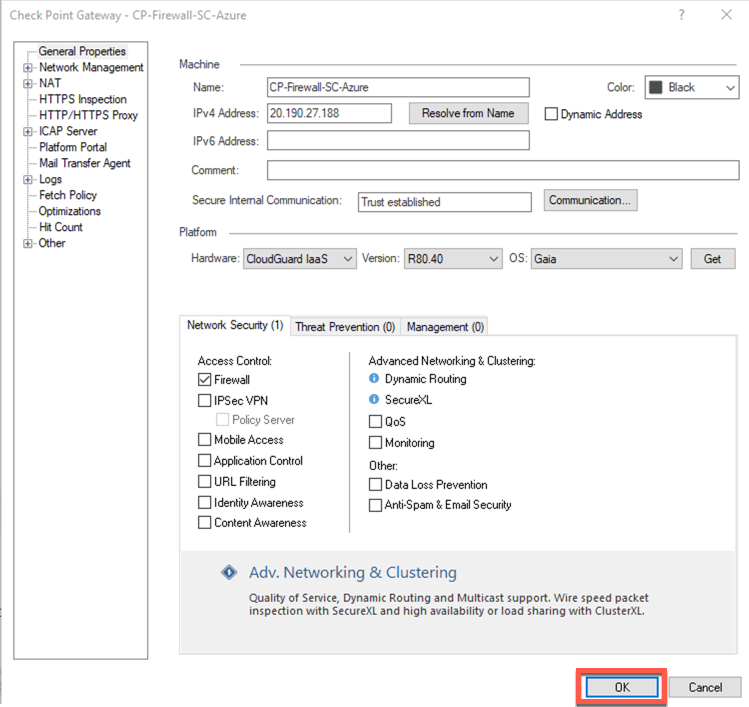Viewport: 749px width, 707px height.
Task: Select Logs tree label
Action: (50, 179)
